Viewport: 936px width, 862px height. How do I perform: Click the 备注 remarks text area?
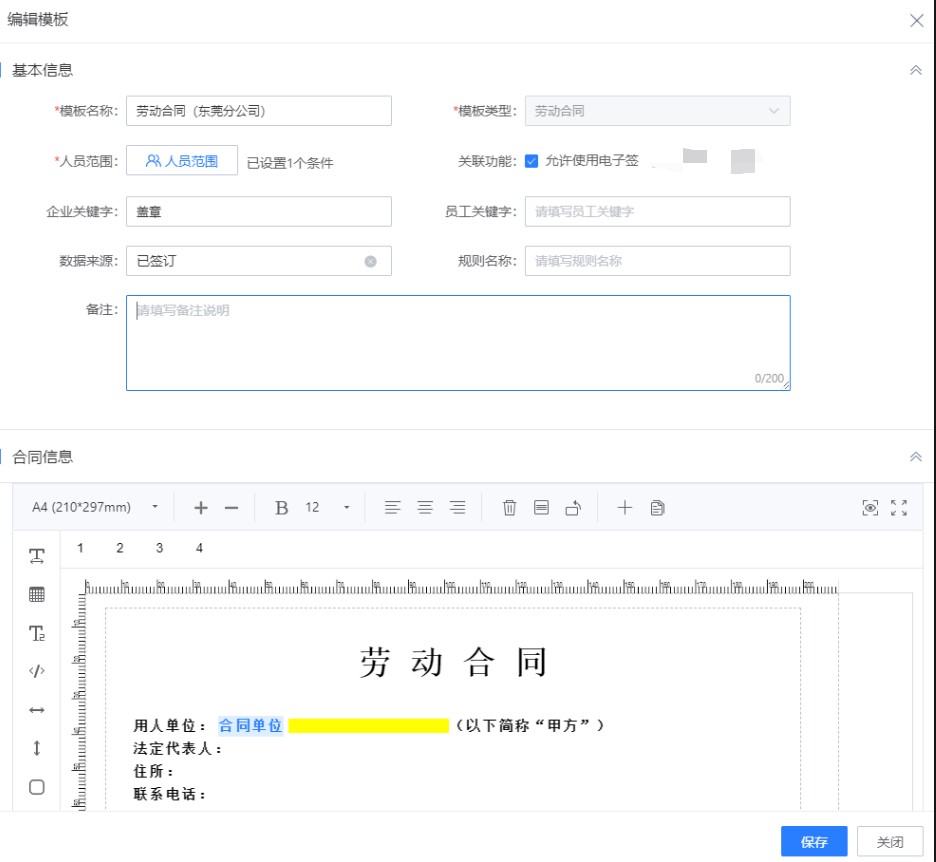click(457, 340)
